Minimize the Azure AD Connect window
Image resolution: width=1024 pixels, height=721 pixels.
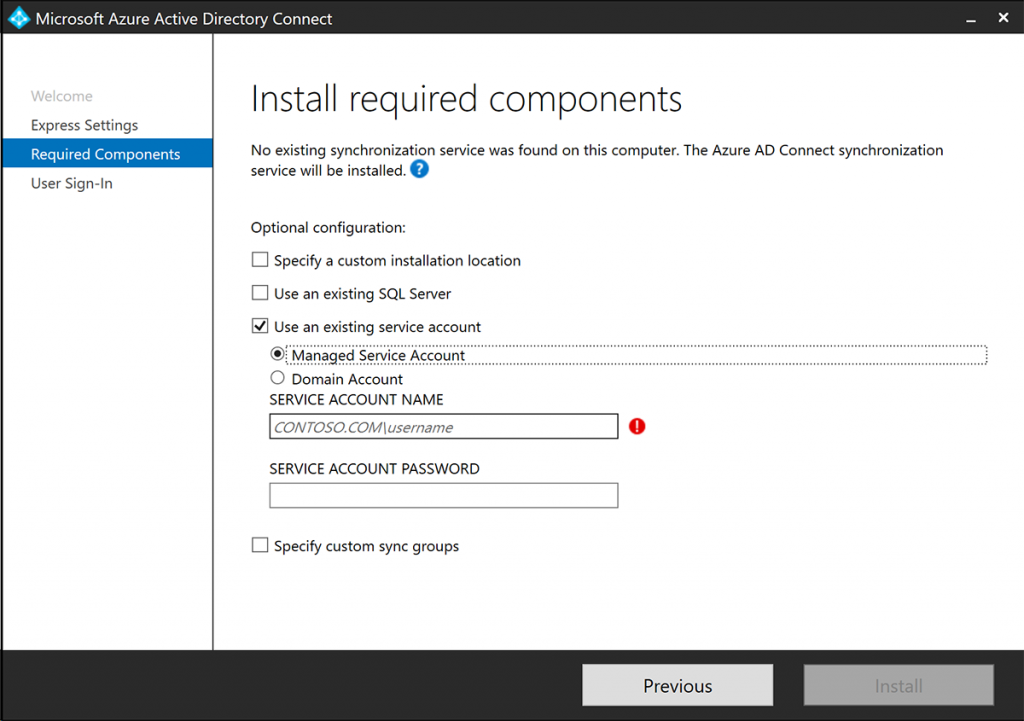[971, 17]
